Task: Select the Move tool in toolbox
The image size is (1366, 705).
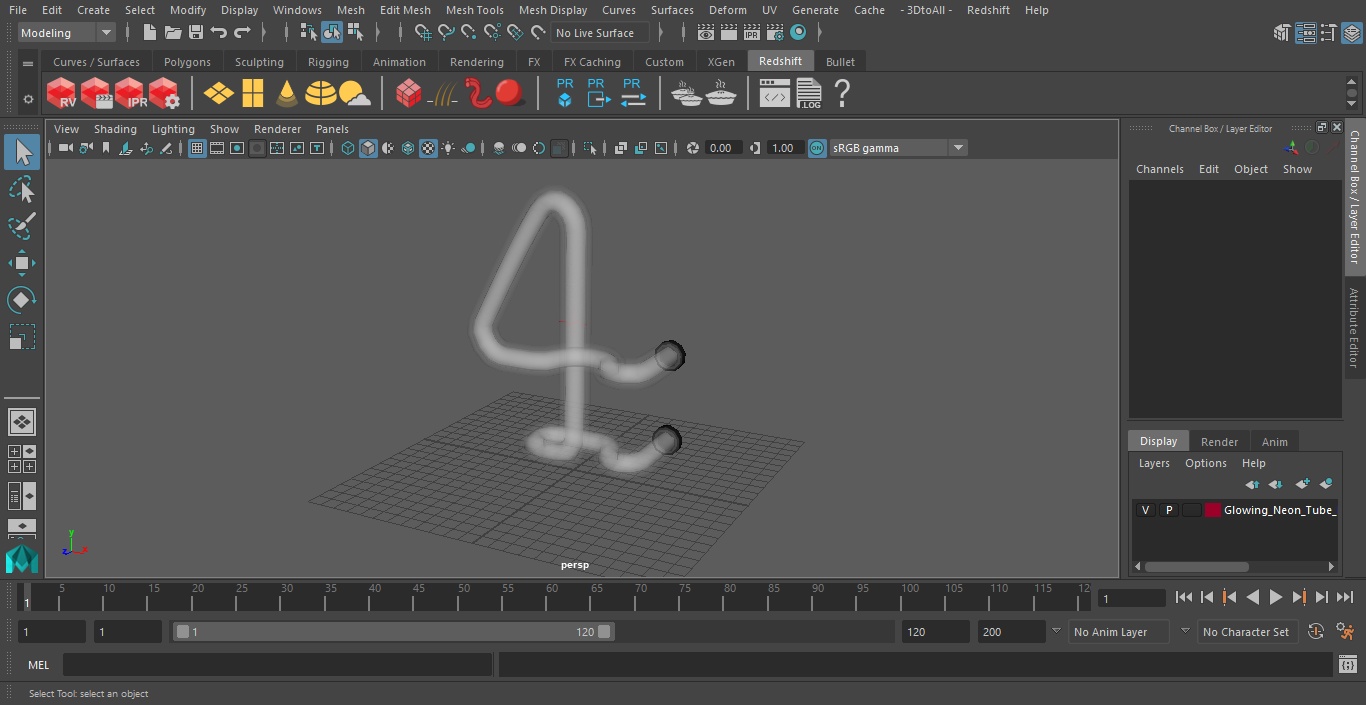Action: click(21, 263)
